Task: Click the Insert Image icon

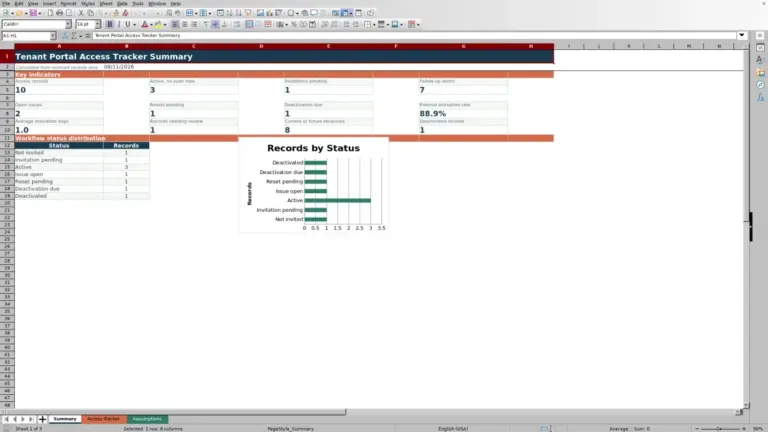Action: pyautogui.click(x=260, y=13)
